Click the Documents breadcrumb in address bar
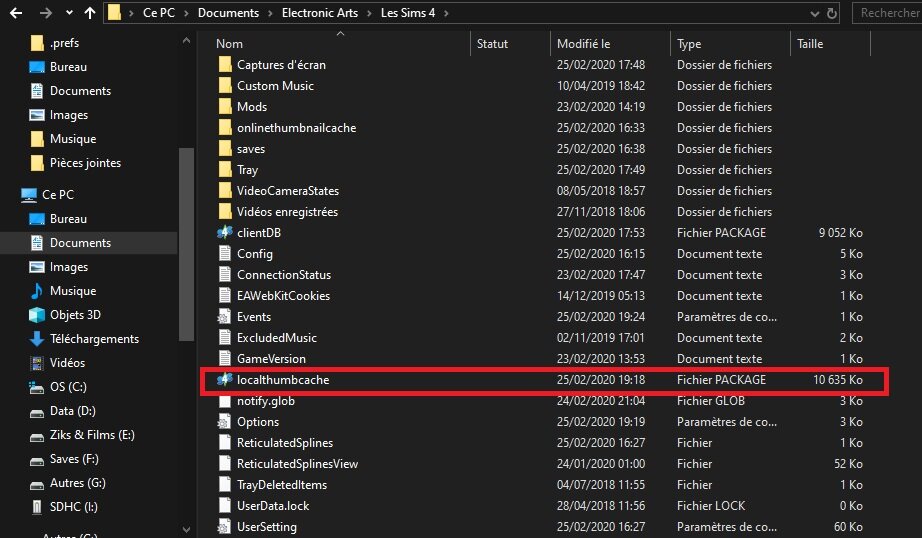922x538 pixels. click(x=227, y=14)
